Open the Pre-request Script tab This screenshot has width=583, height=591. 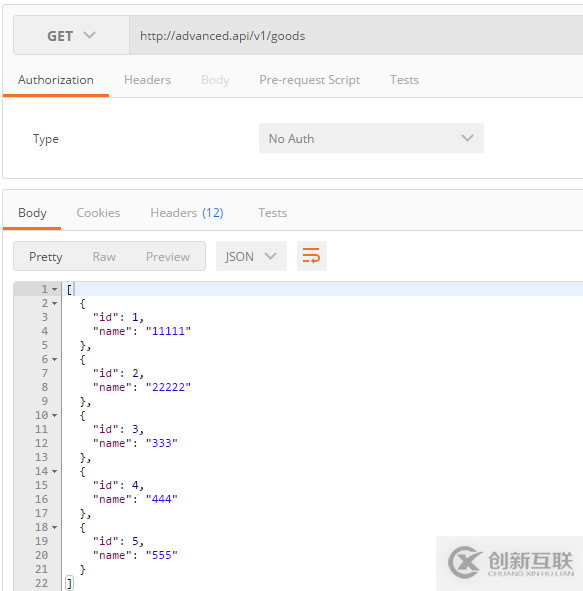tap(309, 80)
